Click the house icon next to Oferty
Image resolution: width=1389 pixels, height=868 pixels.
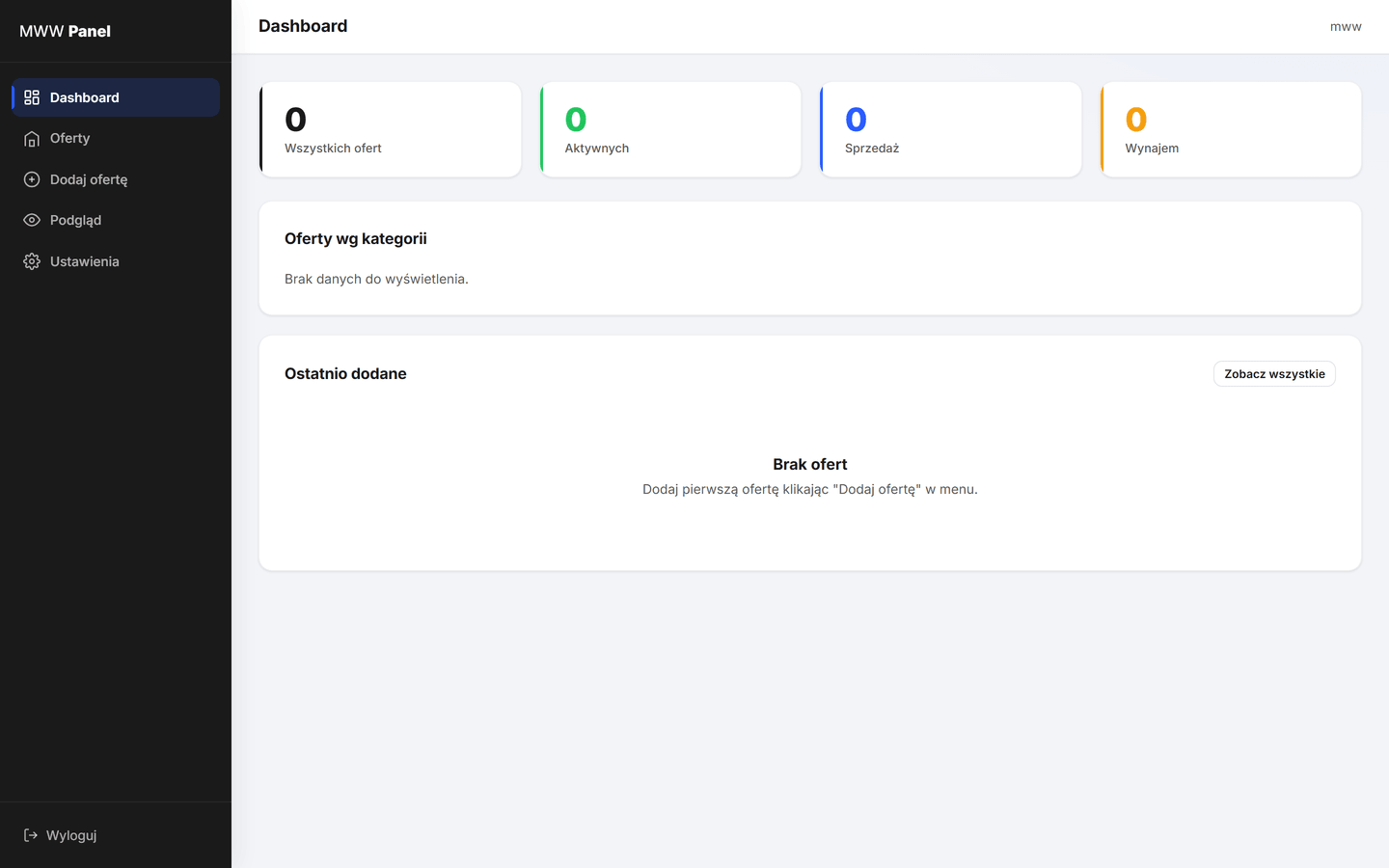[x=32, y=139]
